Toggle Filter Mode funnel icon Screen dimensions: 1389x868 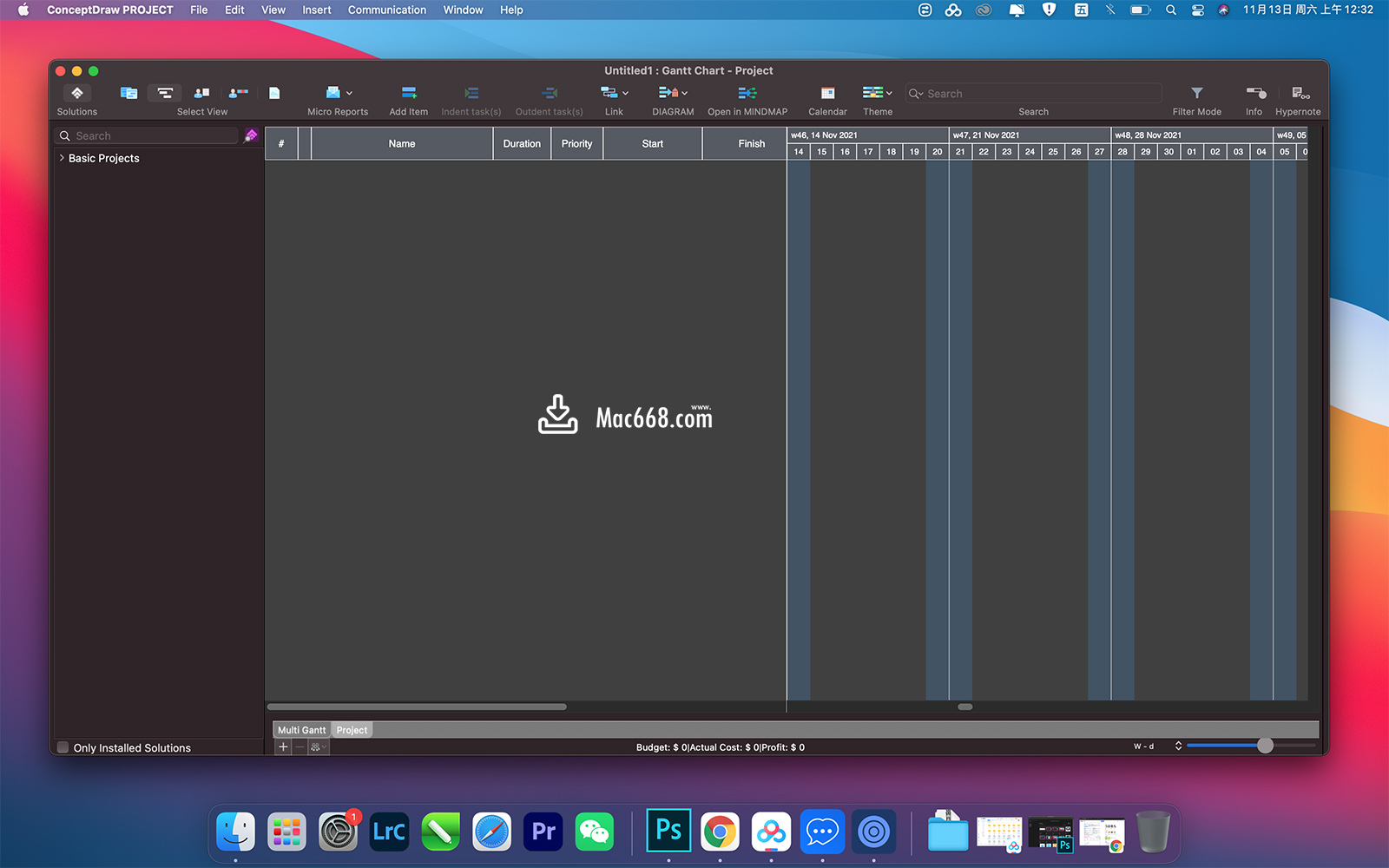coord(1197,93)
